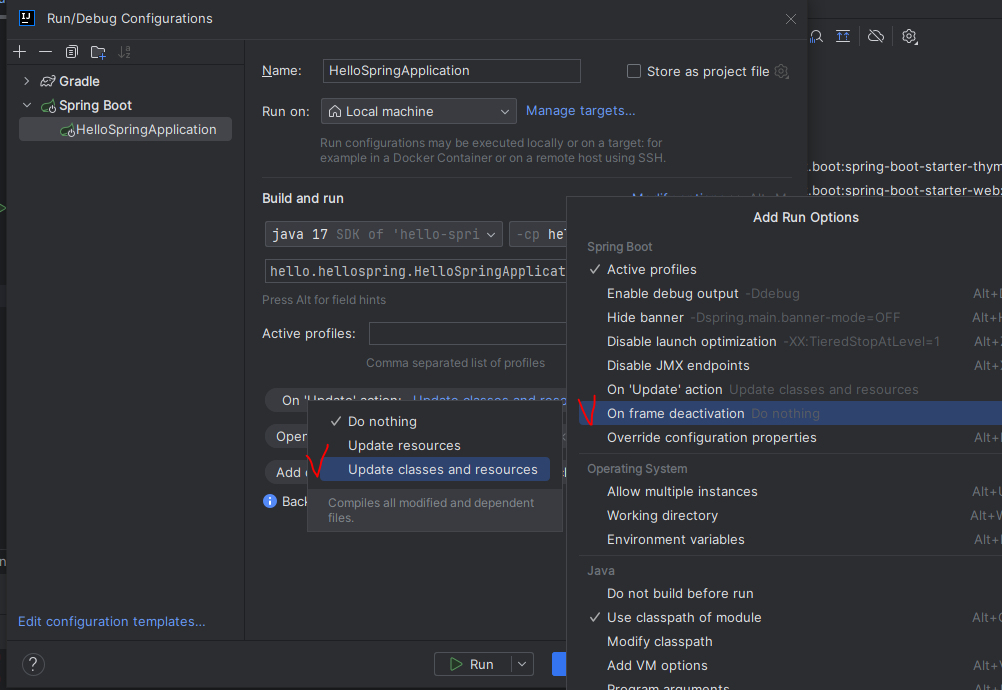The image size is (1002, 690).
Task: Click the Run button
Action: click(x=473, y=664)
